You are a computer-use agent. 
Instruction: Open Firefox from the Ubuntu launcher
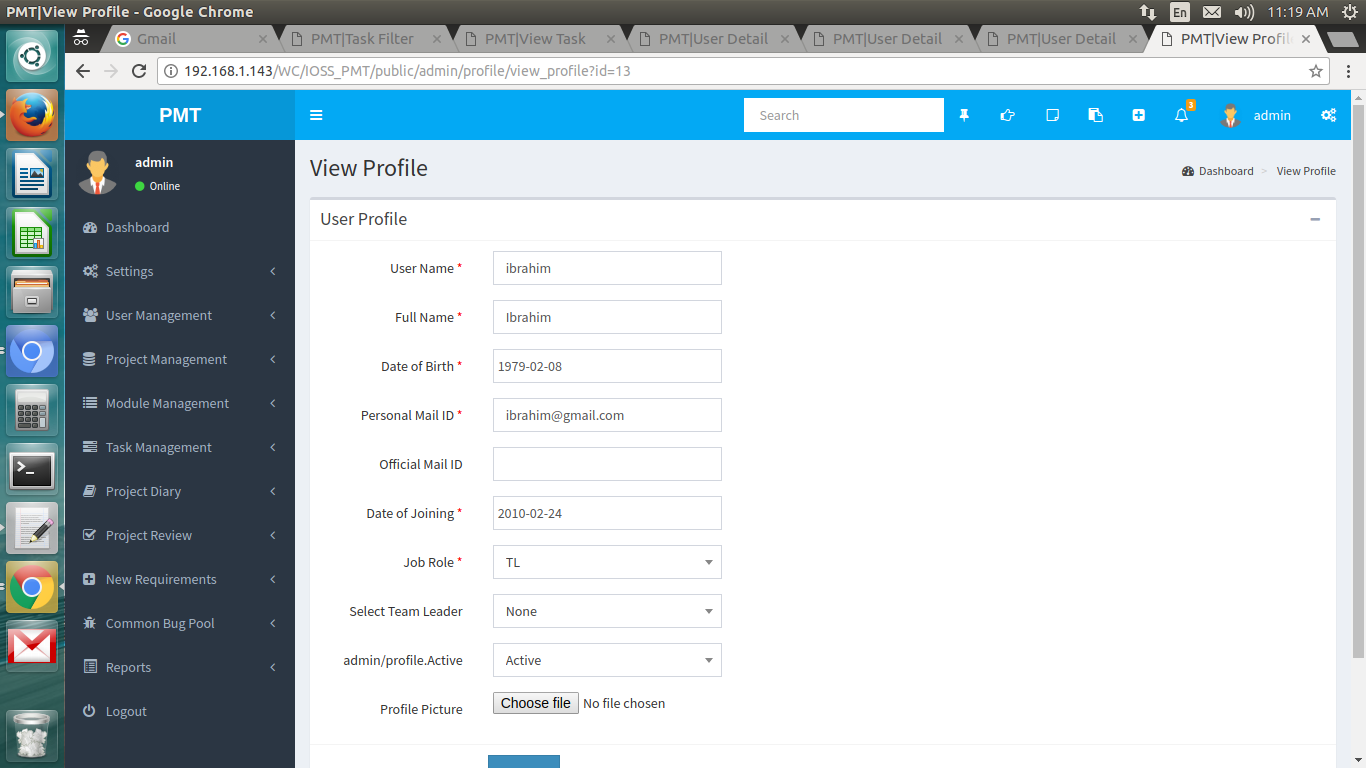point(32,115)
